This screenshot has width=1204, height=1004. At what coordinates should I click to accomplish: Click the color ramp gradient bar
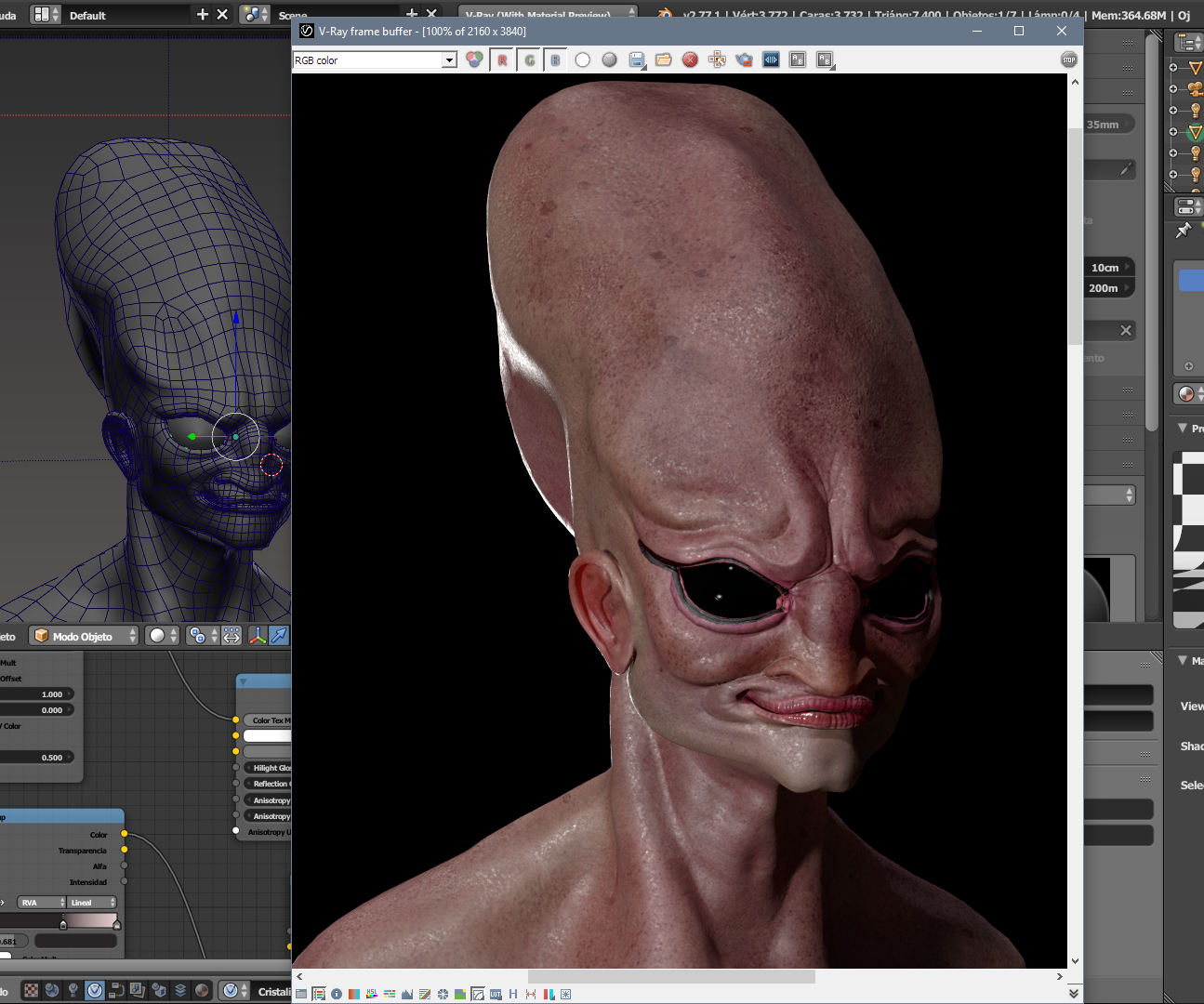(89, 919)
